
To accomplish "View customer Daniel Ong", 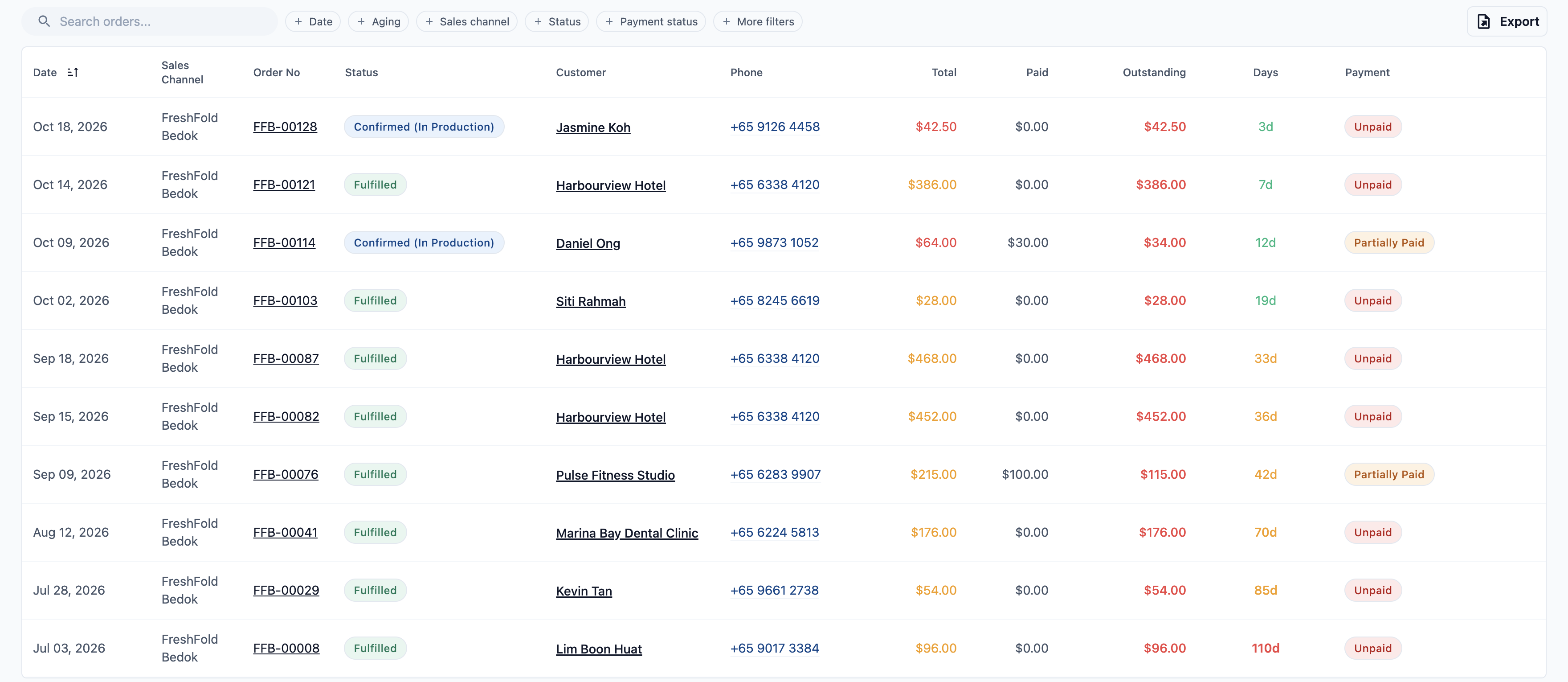I will point(588,243).
